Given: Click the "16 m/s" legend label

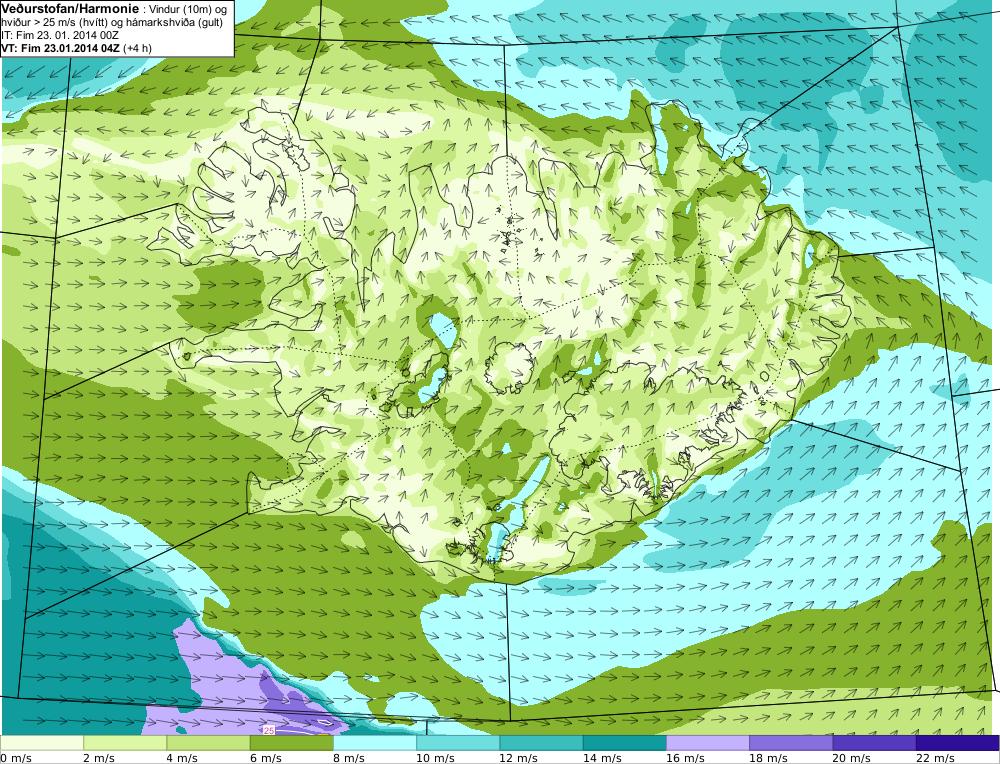Looking at the screenshot, I should (x=686, y=758).
